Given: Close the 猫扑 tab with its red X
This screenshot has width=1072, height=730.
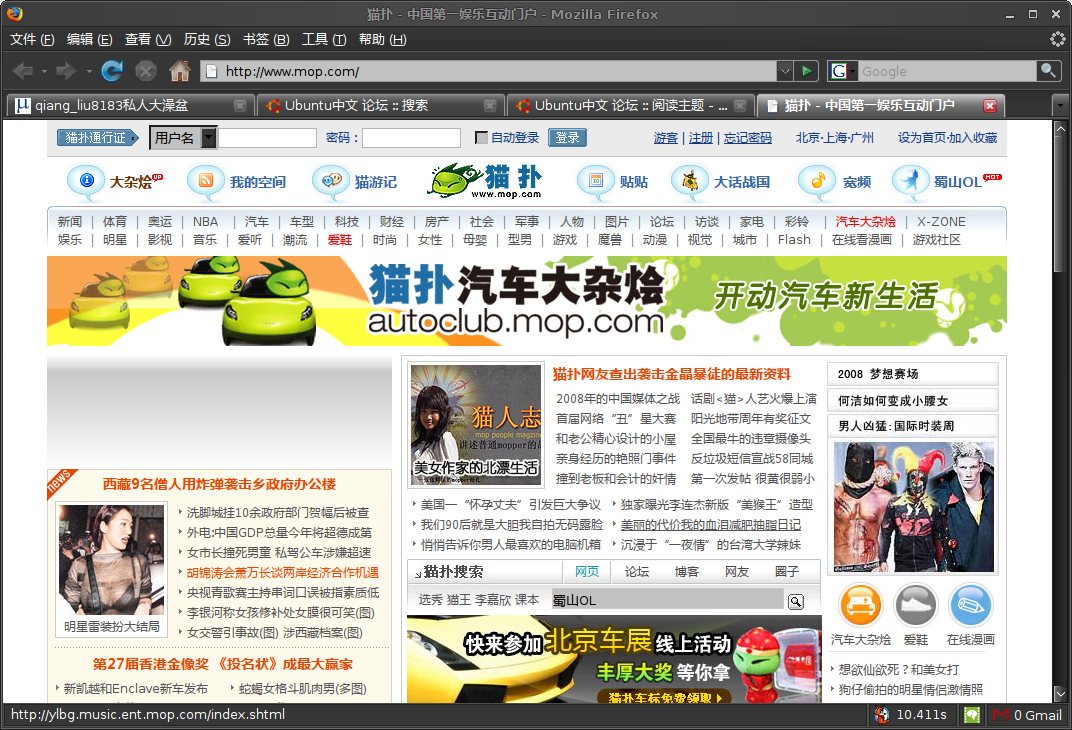Looking at the screenshot, I should [x=989, y=106].
